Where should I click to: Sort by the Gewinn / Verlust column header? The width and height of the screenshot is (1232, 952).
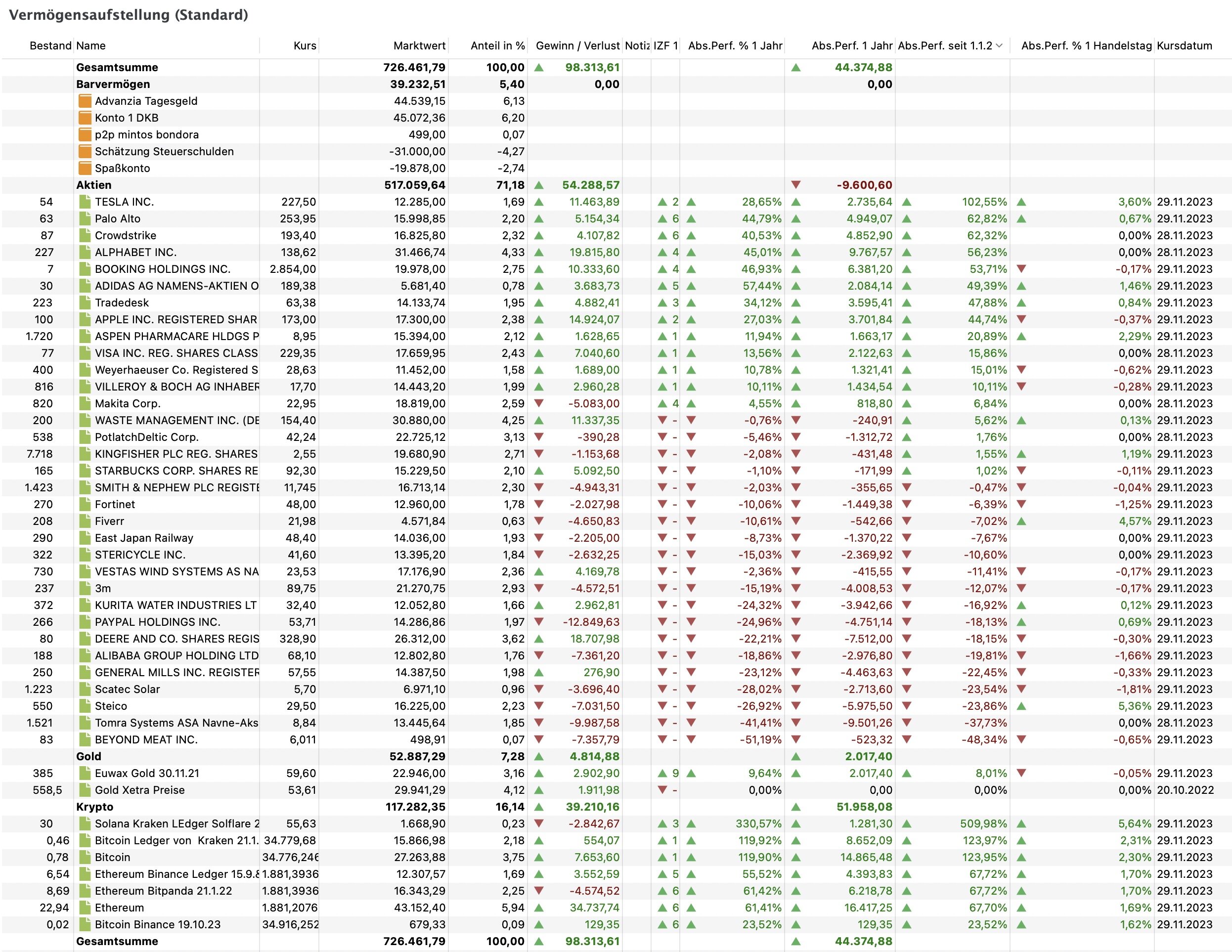point(577,45)
